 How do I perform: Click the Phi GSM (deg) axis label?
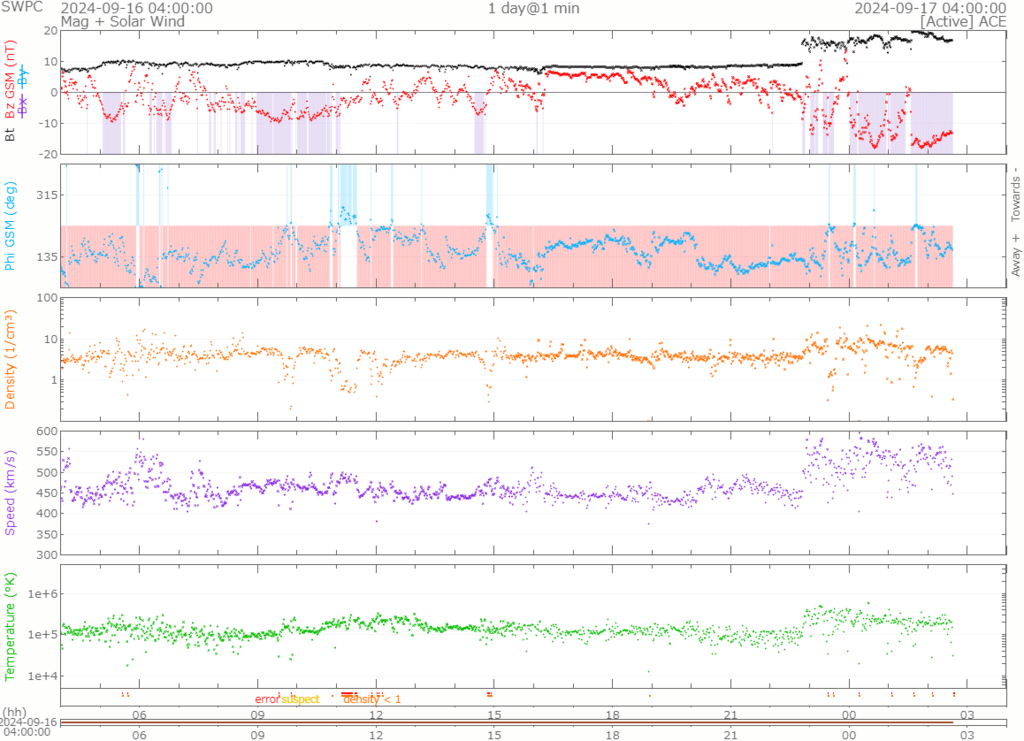click(11, 226)
